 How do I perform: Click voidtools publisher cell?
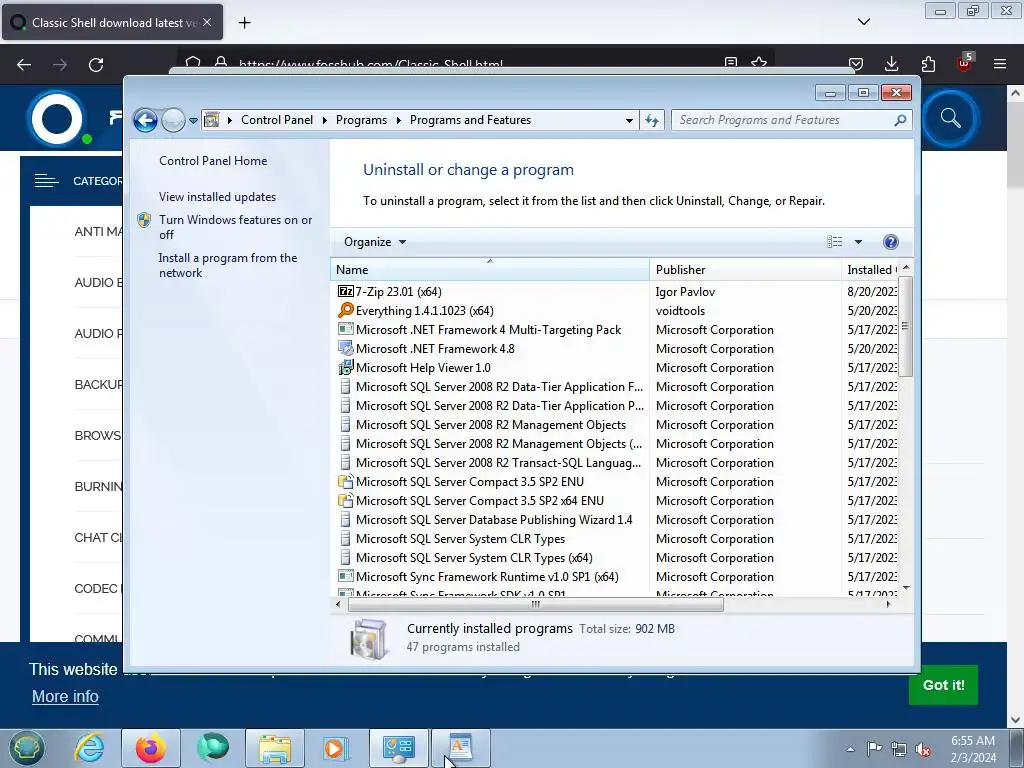click(680, 311)
